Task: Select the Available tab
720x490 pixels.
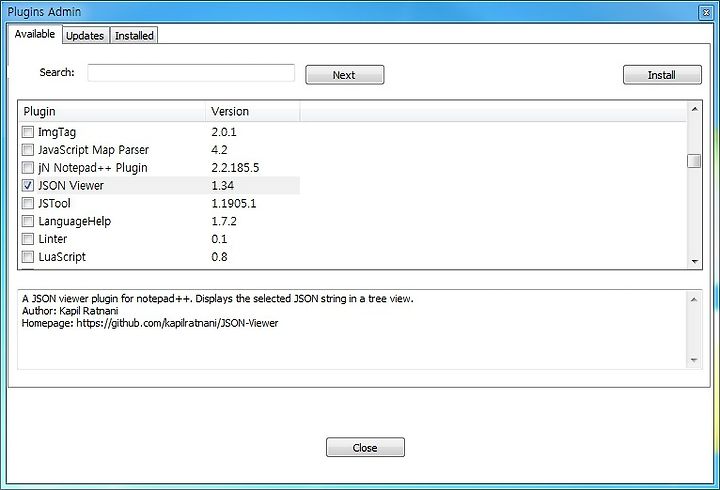Action: click(35, 34)
